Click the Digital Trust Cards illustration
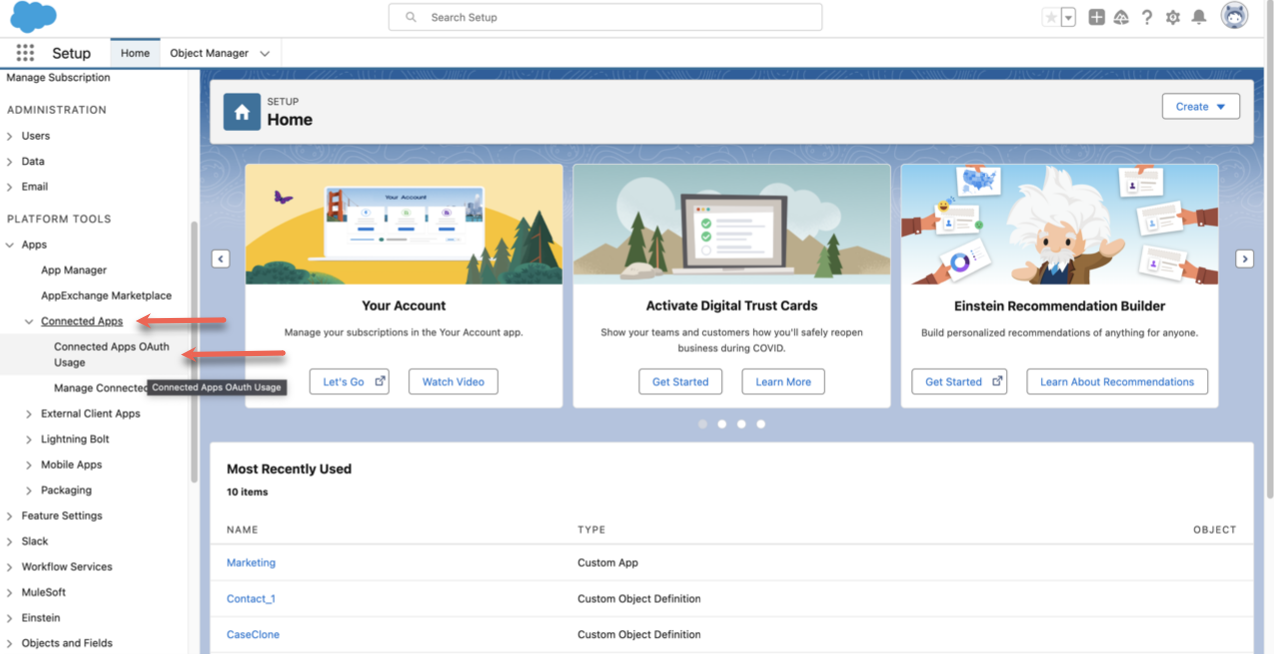Viewport: 1274px width, 654px height. pyautogui.click(x=732, y=225)
